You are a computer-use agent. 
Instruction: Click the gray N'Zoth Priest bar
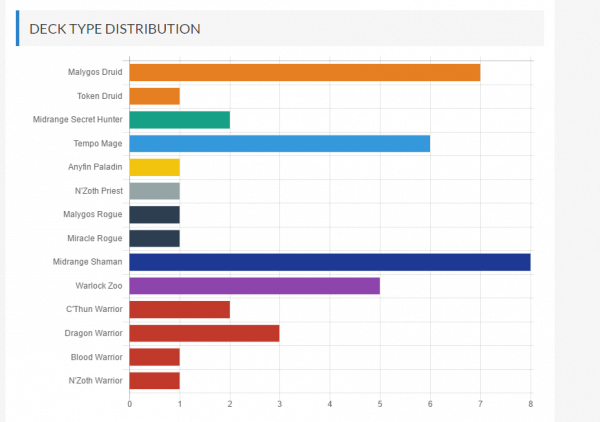tap(155, 190)
